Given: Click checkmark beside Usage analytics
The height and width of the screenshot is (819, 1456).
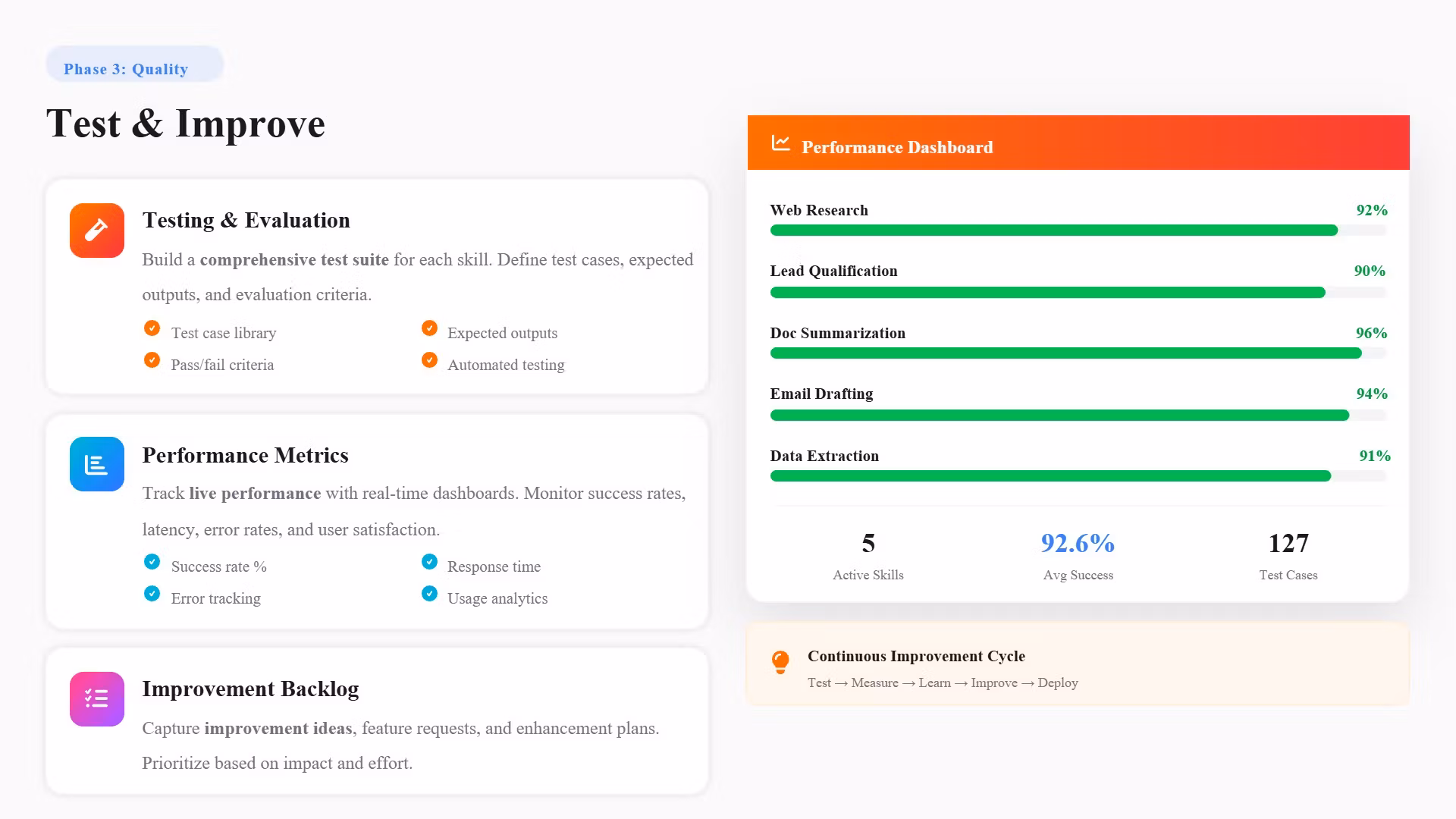Looking at the screenshot, I should (x=429, y=594).
